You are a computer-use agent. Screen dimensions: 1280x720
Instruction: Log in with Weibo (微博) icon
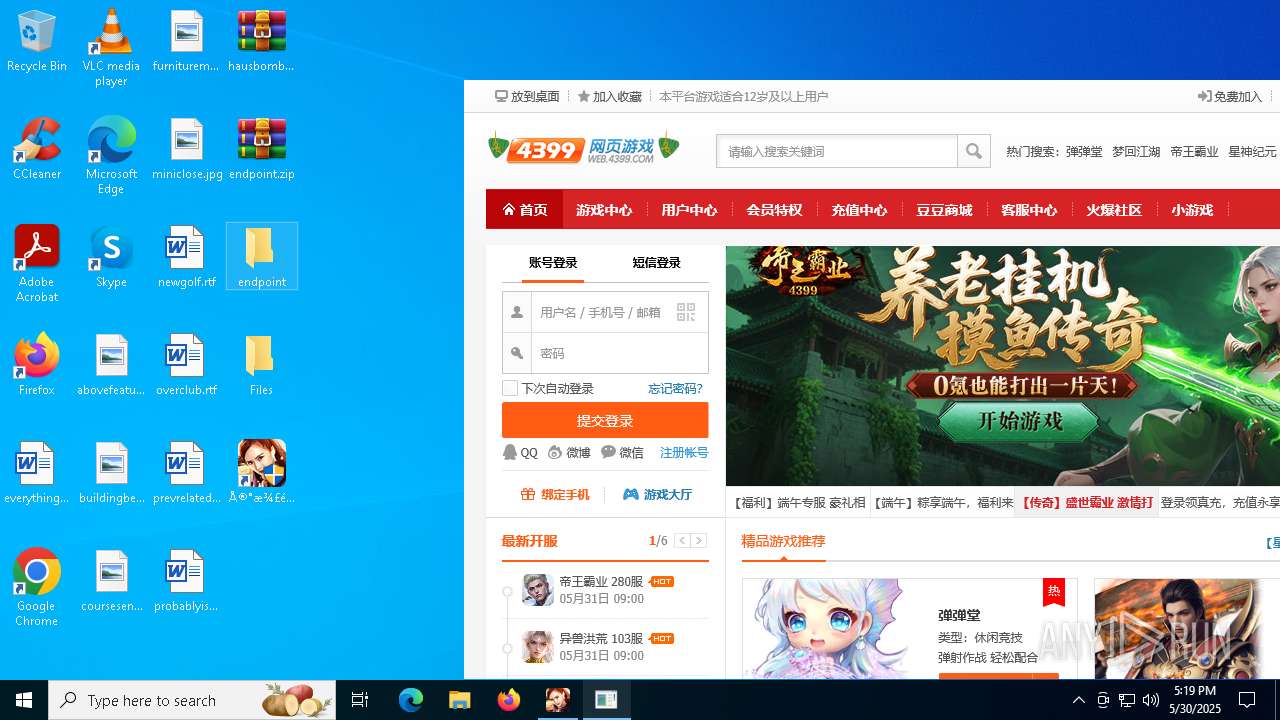569,452
